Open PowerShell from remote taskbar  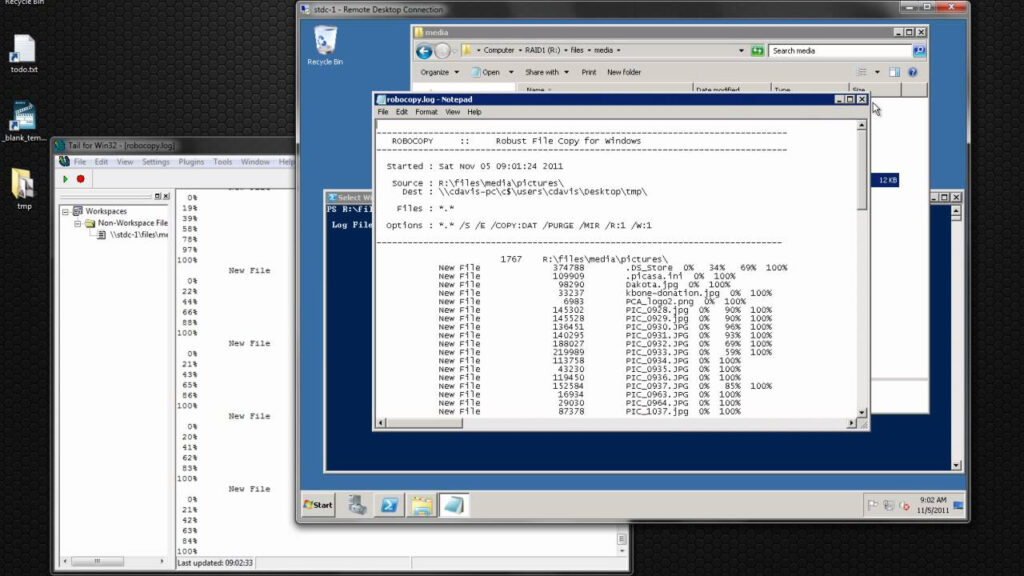[x=389, y=505]
